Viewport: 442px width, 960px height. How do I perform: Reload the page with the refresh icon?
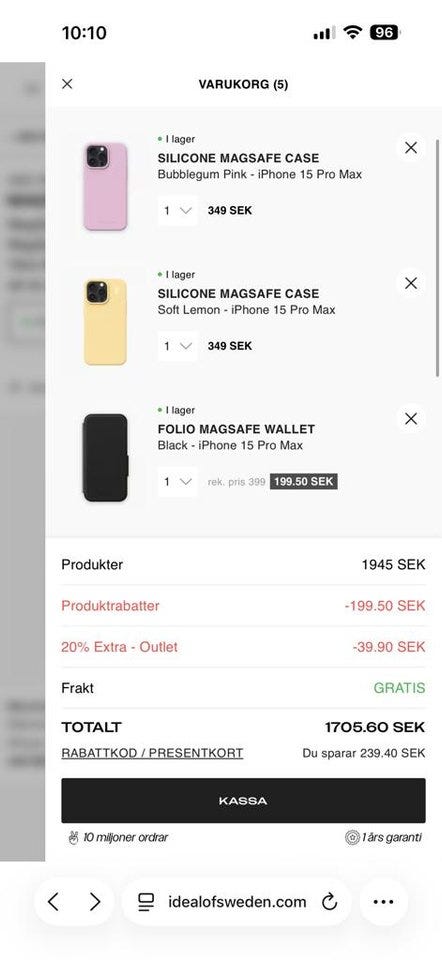[x=329, y=901]
